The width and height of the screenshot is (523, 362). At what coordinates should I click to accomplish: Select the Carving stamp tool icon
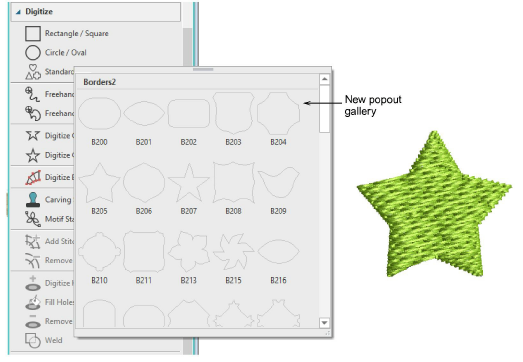point(33,200)
